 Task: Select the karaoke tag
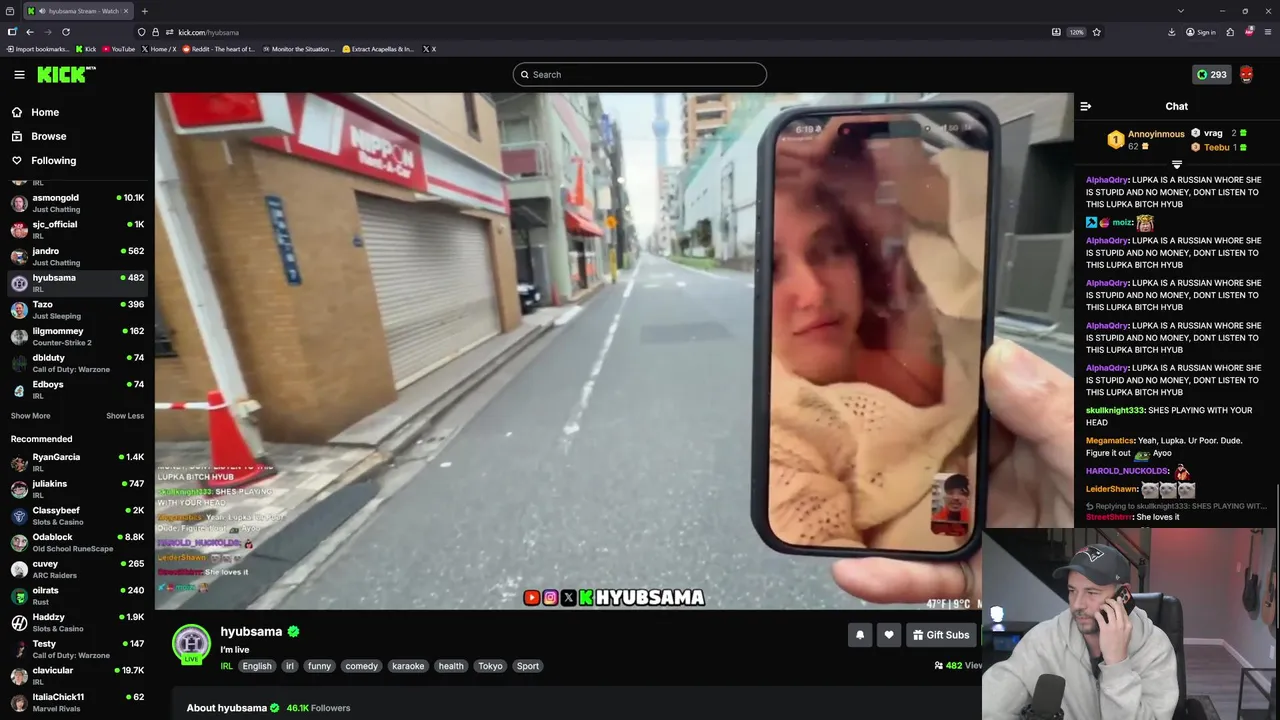click(x=407, y=666)
